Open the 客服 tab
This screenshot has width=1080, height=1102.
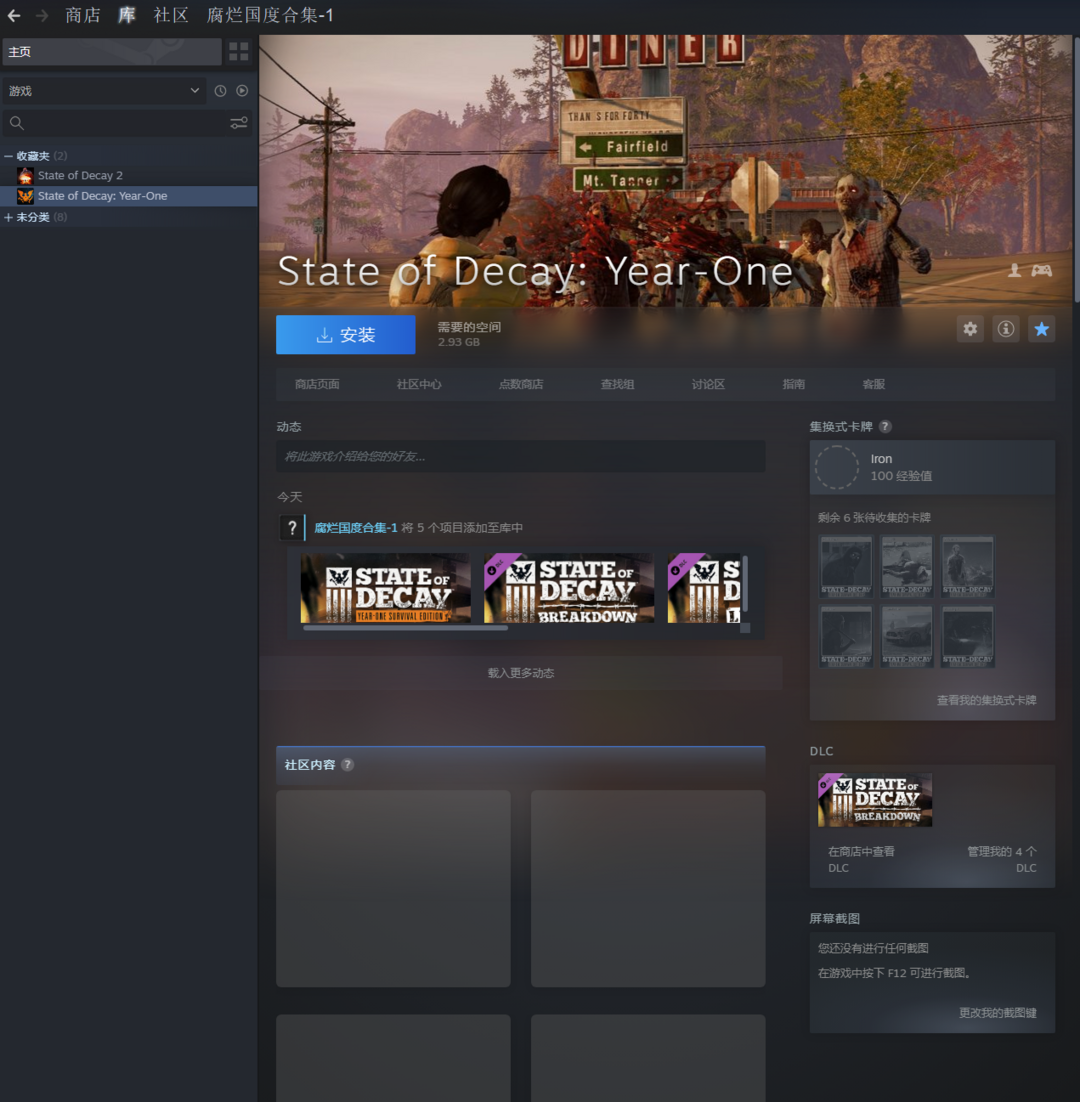(873, 384)
